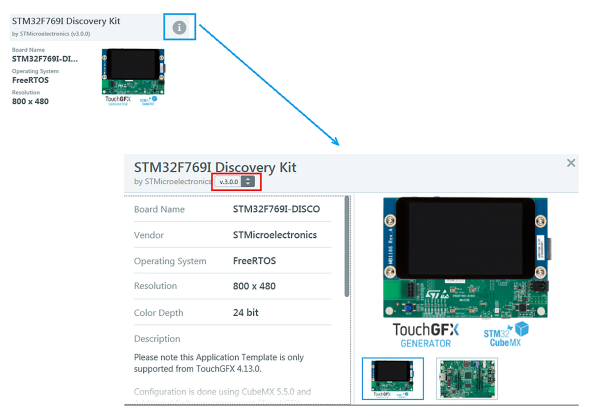Click the details panel heading STM32F769I Discovery Kit
The height and width of the screenshot is (419, 600).
215,166
